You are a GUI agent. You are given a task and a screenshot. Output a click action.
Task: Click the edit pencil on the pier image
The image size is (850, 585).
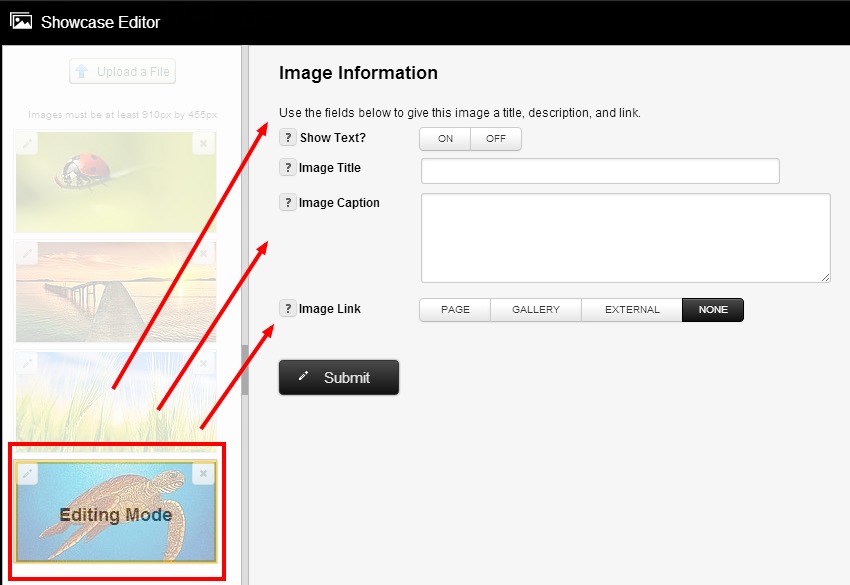(28, 254)
